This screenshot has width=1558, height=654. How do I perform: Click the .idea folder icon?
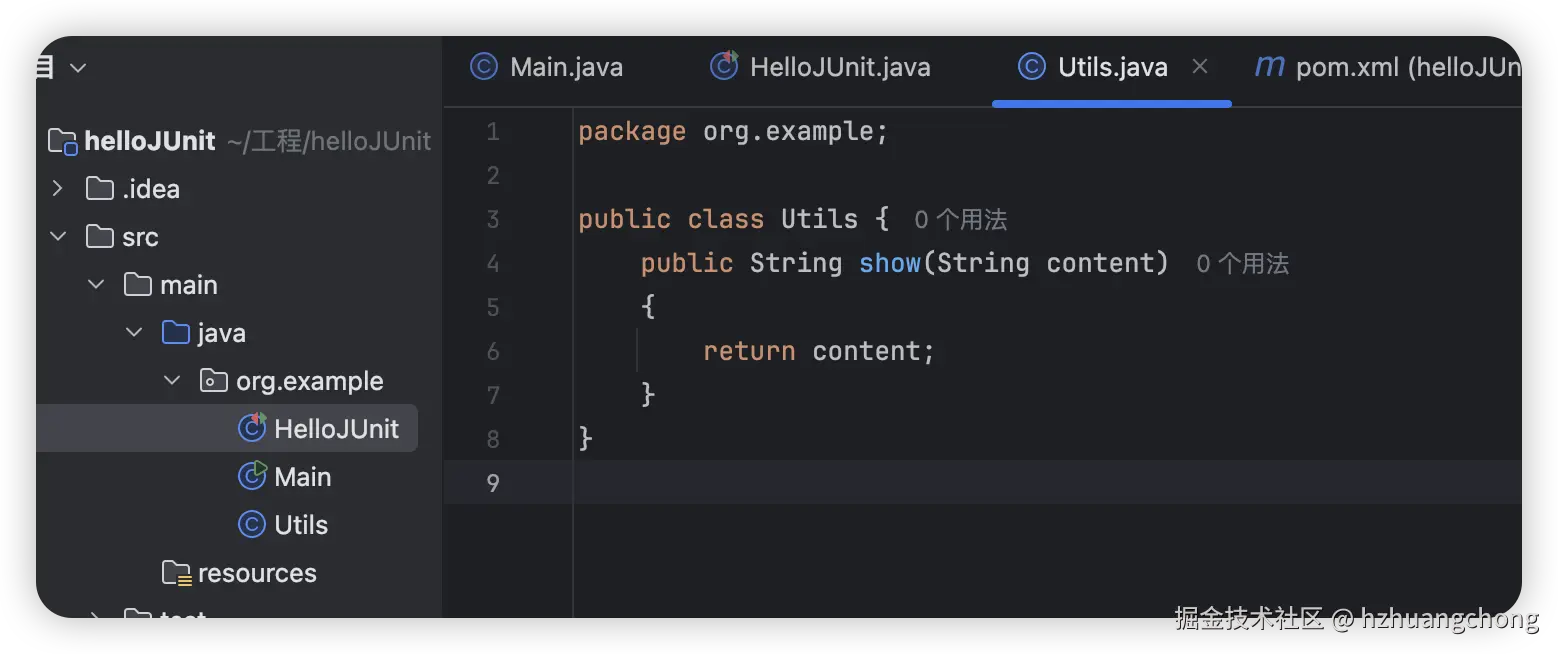coord(100,188)
